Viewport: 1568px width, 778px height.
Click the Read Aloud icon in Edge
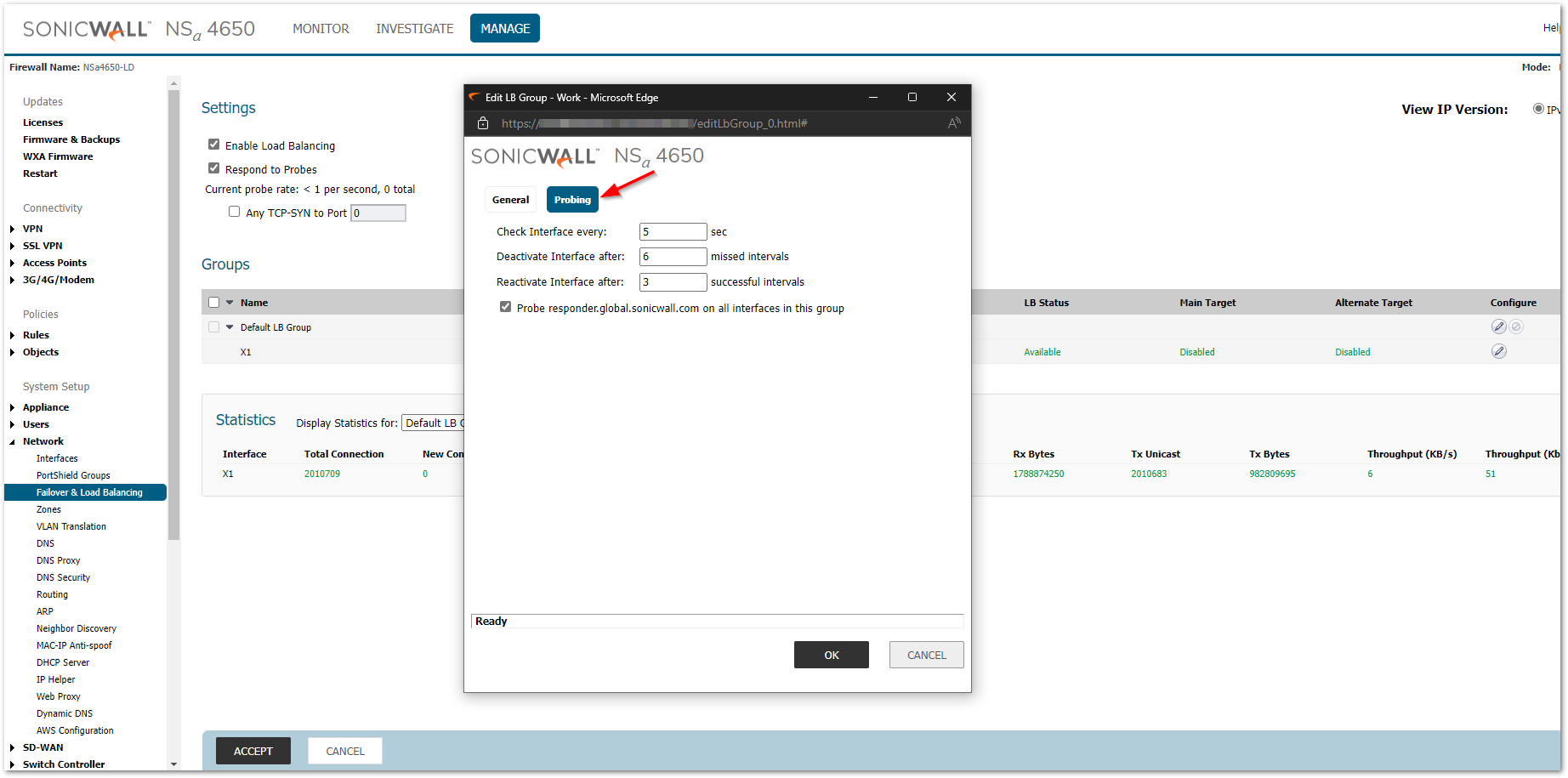coord(954,123)
